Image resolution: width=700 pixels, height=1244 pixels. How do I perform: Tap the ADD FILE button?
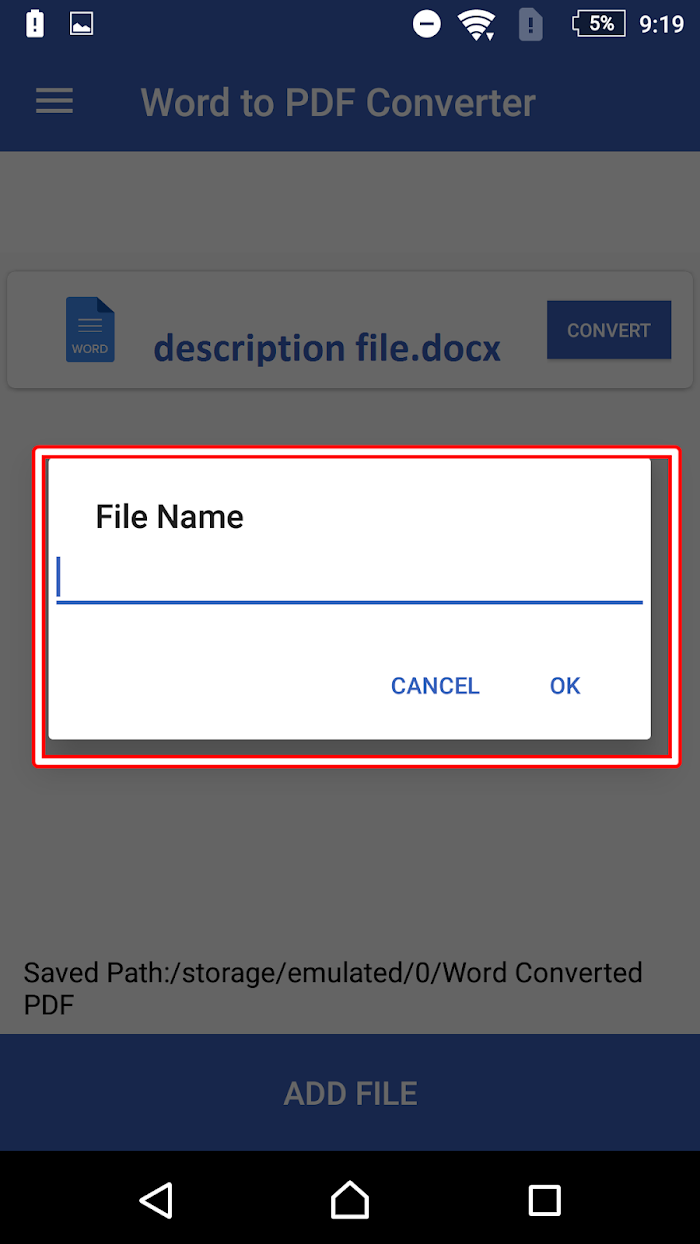350,1092
